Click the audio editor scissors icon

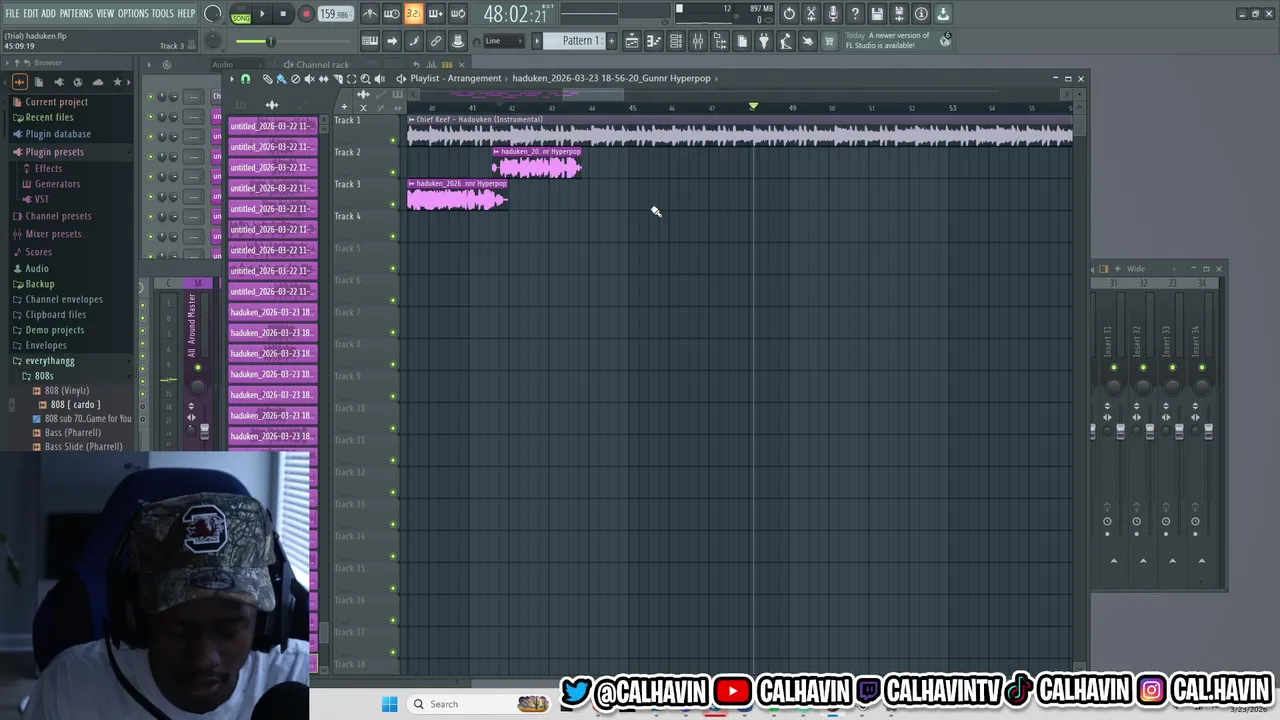[811, 14]
